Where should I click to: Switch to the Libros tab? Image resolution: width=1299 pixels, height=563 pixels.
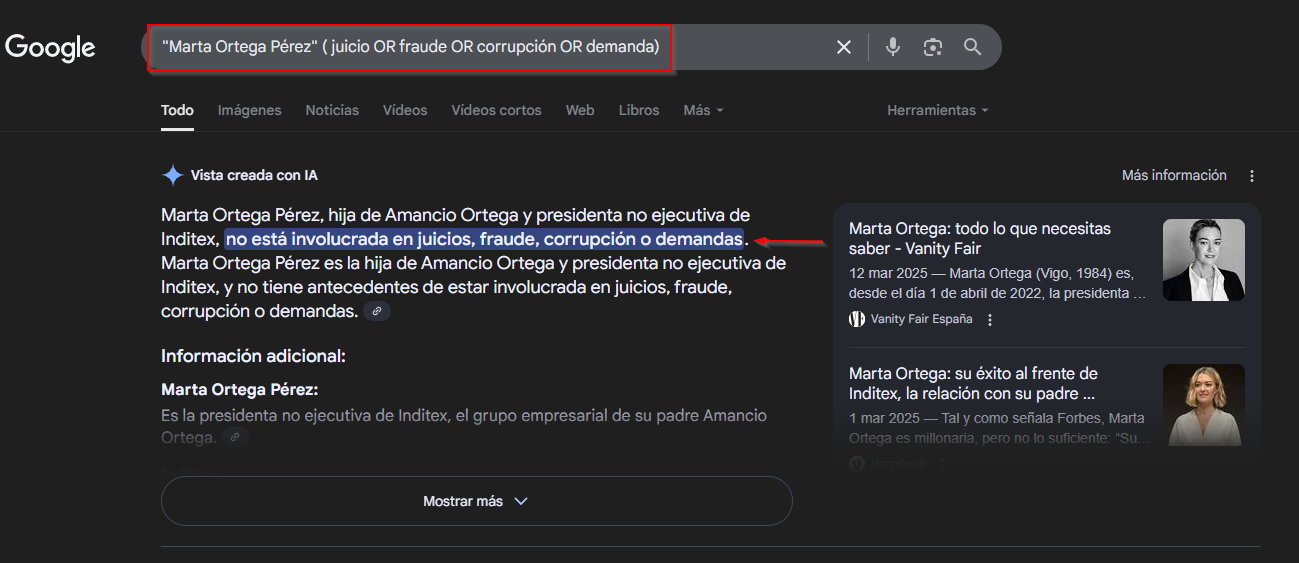639,110
